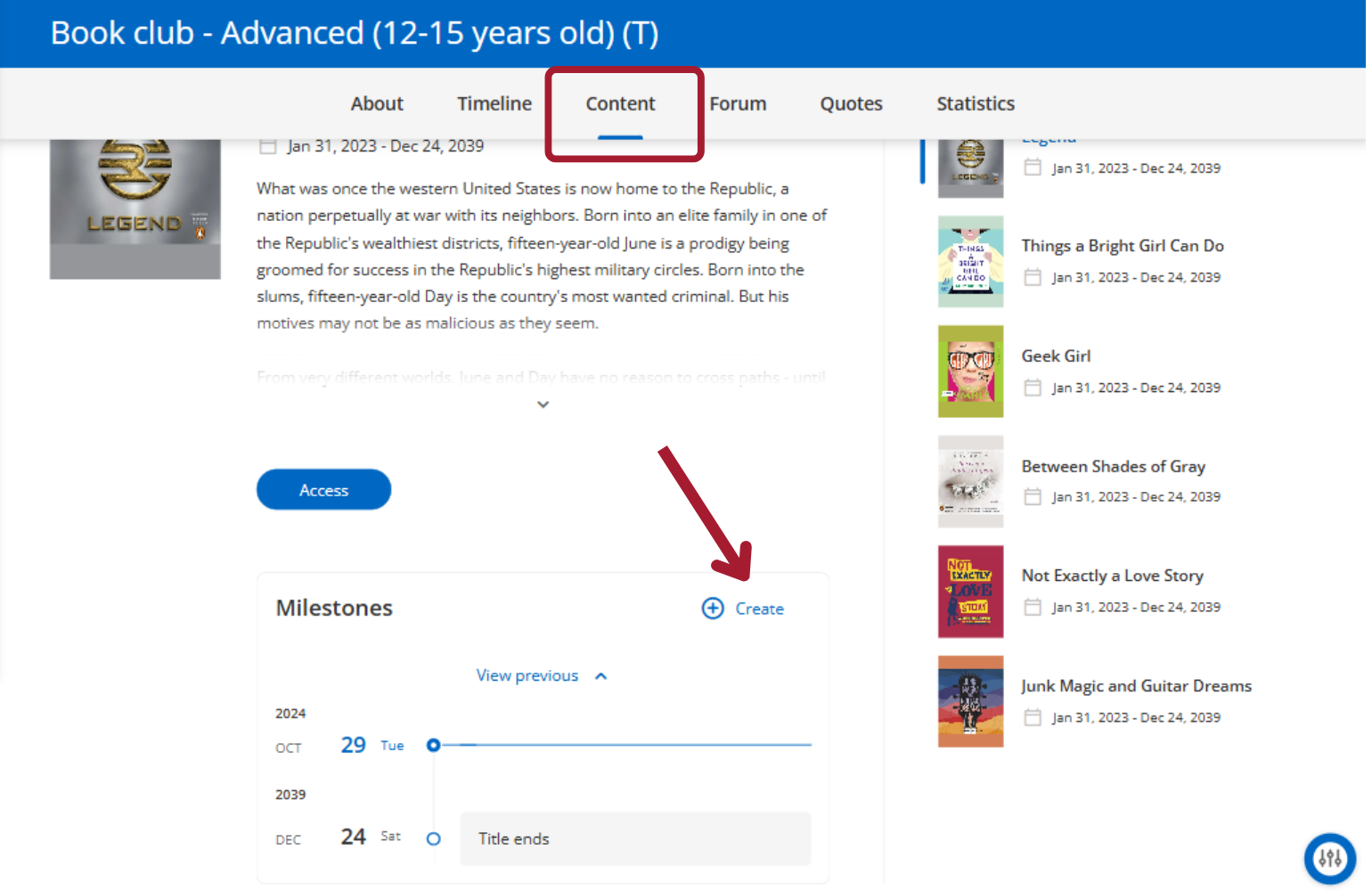Select the Content tab

pyautogui.click(x=620, y=103)
